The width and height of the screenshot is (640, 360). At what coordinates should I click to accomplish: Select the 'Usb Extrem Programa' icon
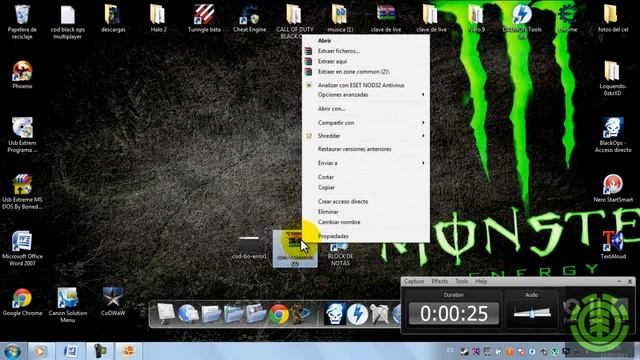(22, 135)
